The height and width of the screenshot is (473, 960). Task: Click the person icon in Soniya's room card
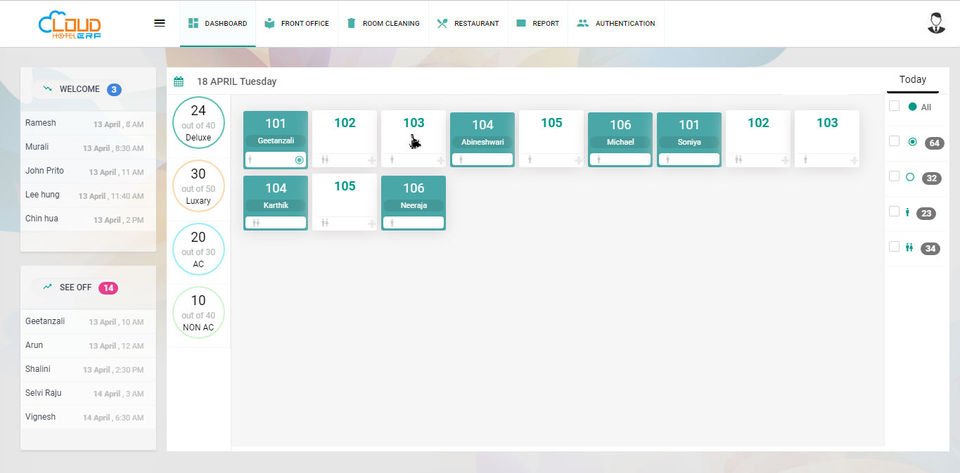coord(667,160)
